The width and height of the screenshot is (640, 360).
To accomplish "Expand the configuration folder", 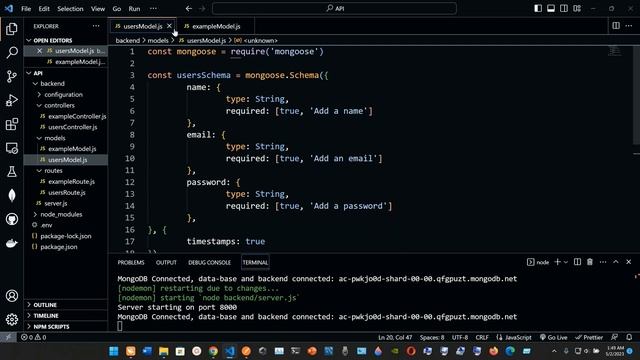I will tap(63, 95).
